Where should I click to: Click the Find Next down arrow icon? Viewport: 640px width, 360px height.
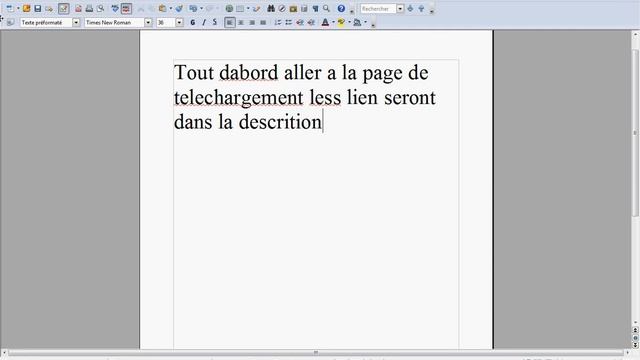(x=410, y=9)
